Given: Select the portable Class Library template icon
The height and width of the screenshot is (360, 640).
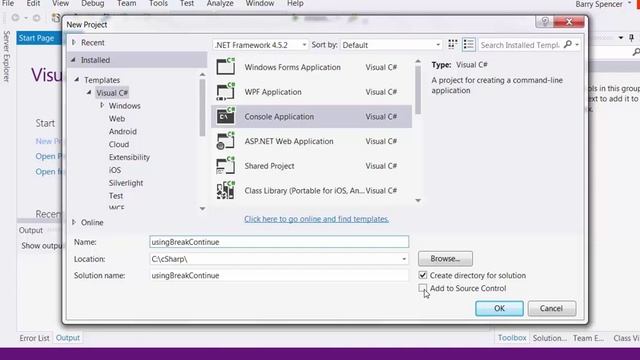Looking at the screenshot, I should tap(226, 190).
